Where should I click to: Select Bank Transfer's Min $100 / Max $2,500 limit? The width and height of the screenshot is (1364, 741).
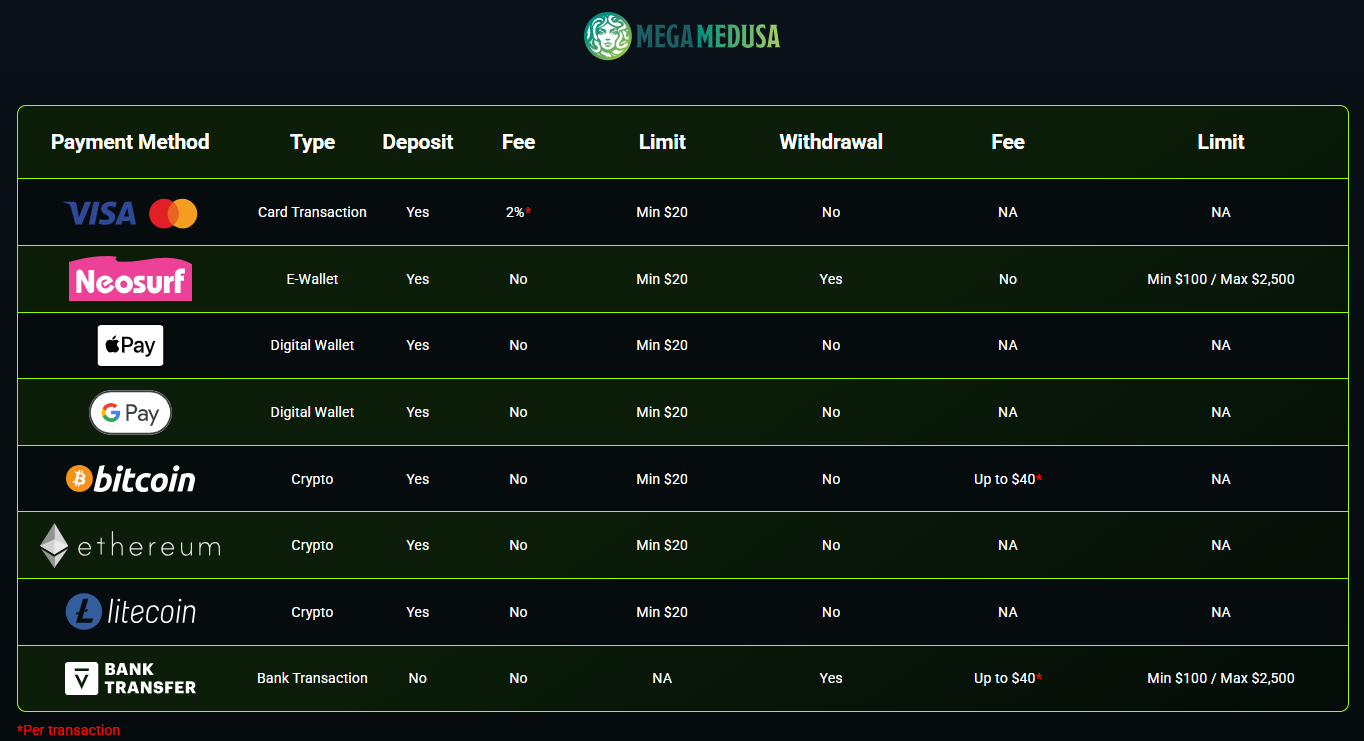pyautogui.click(x=1221, y=678)
